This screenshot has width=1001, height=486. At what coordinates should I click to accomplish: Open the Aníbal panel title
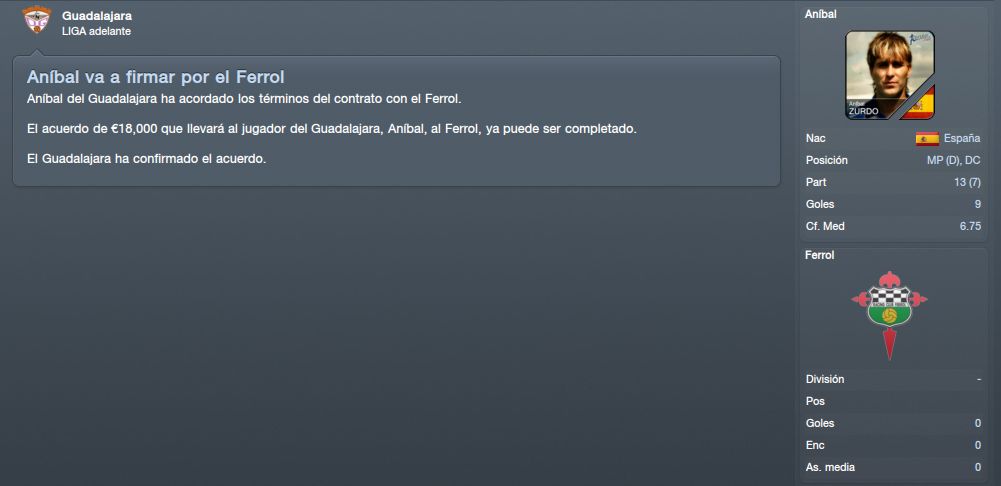click(x=820, y=14)
